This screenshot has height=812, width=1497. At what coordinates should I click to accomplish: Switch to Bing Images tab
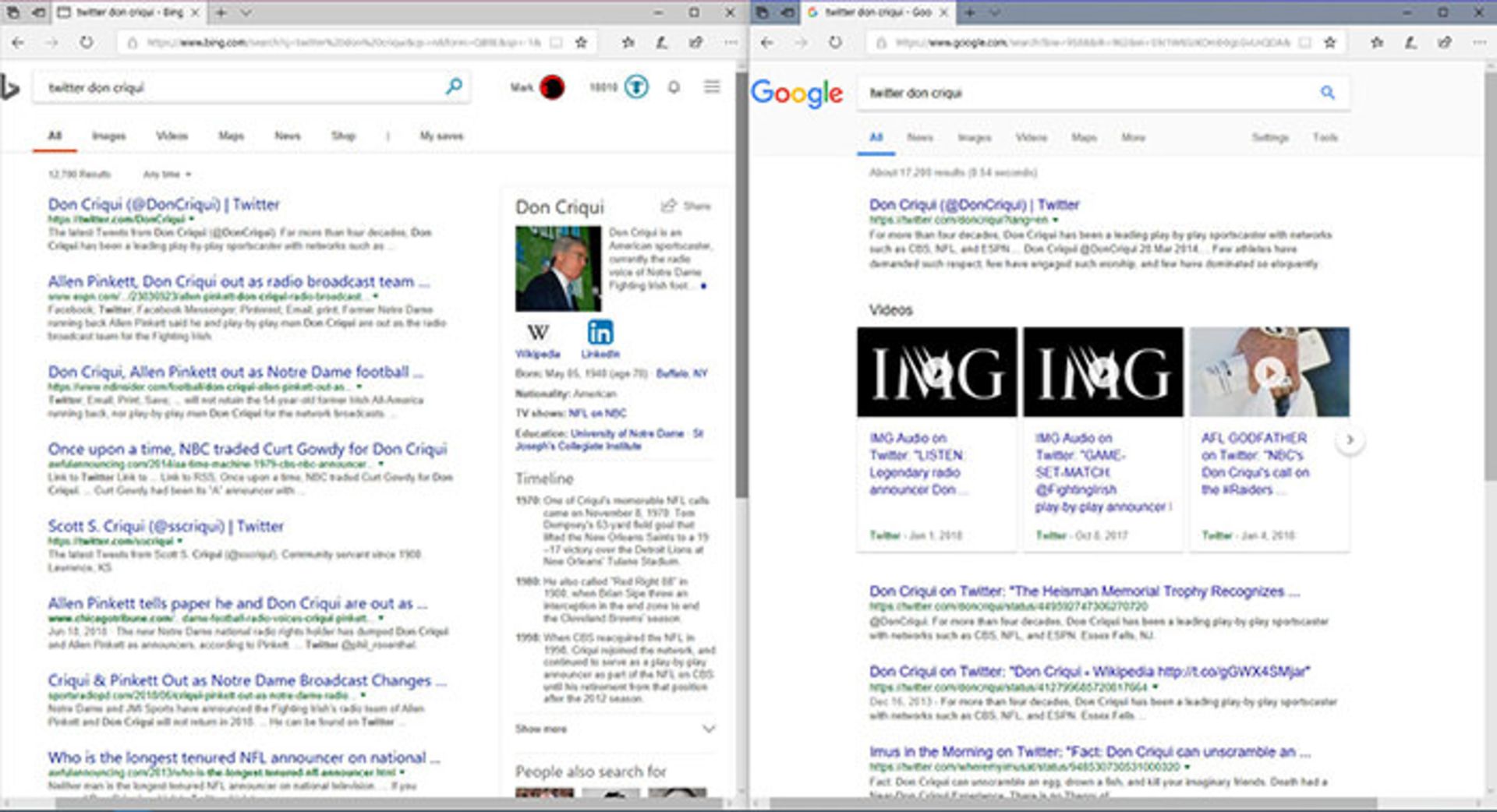[108, 136]
